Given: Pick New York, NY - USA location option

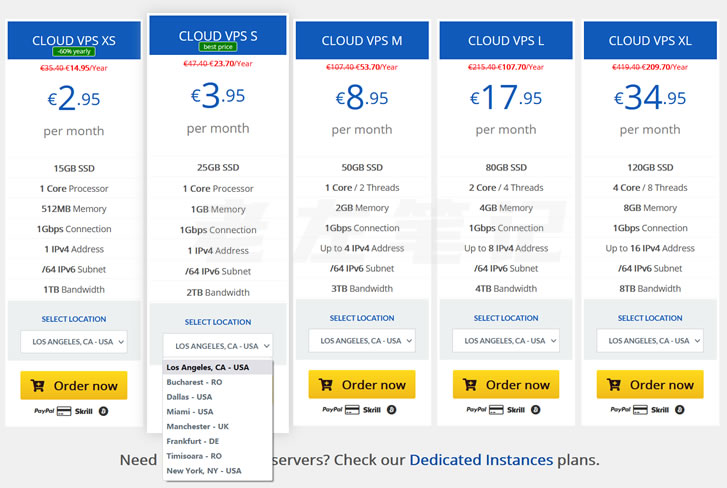Looking at the screenshot, I should coord(204,470).
